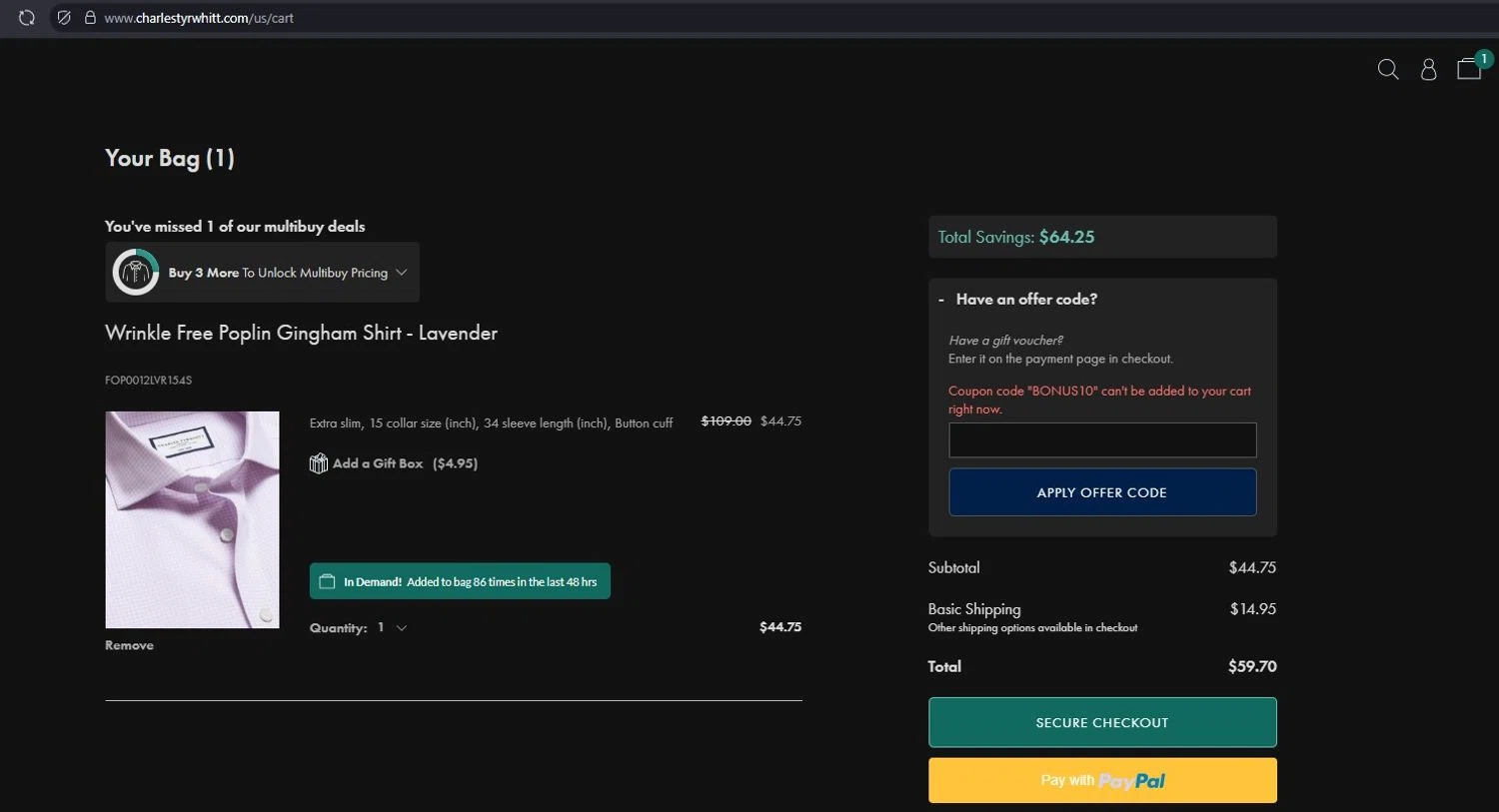Click the Your Bag (1) heading
Image resolution: width=1499 pixels, height=812 pixels.
coord(170,158)
